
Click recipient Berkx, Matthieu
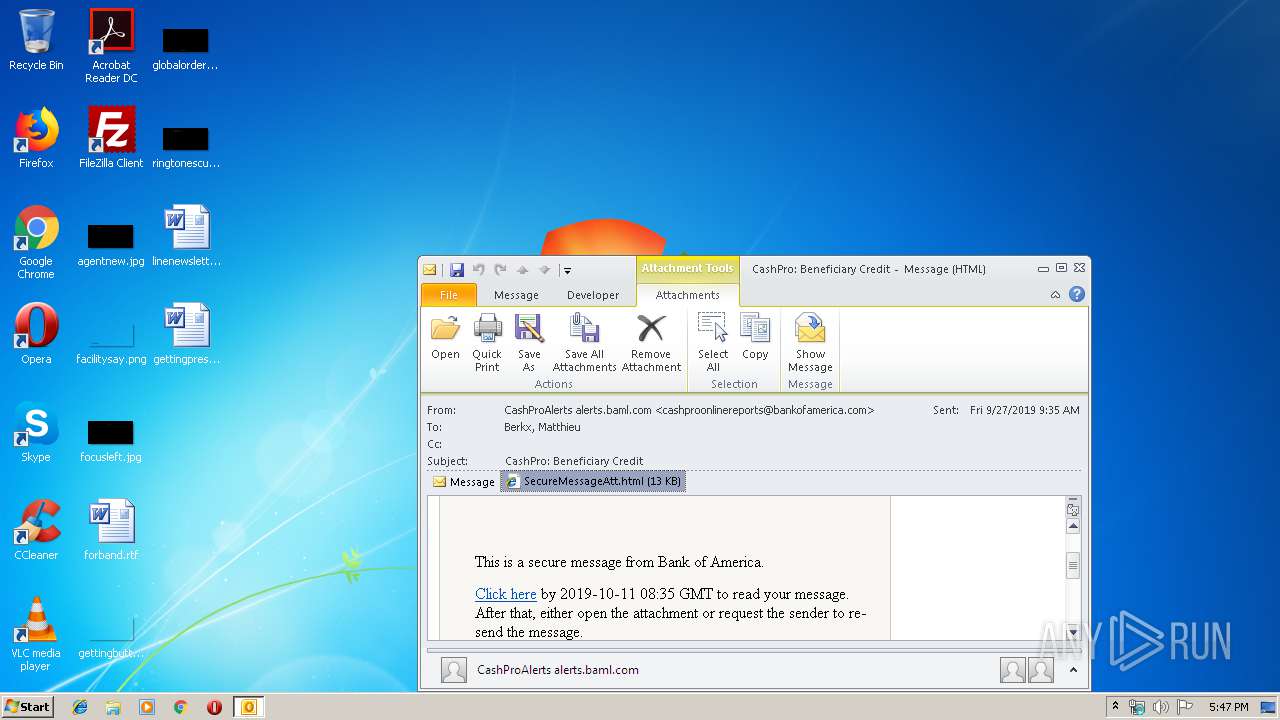click(542, 427)
